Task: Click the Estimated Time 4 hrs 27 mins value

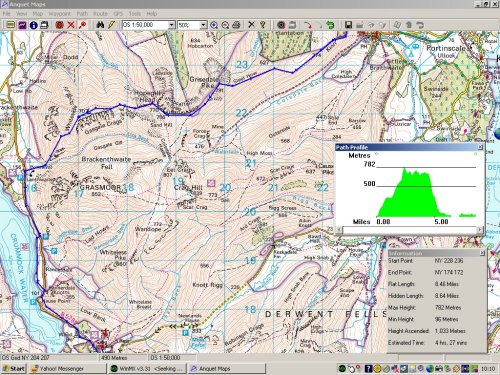Action: point(451,343)
